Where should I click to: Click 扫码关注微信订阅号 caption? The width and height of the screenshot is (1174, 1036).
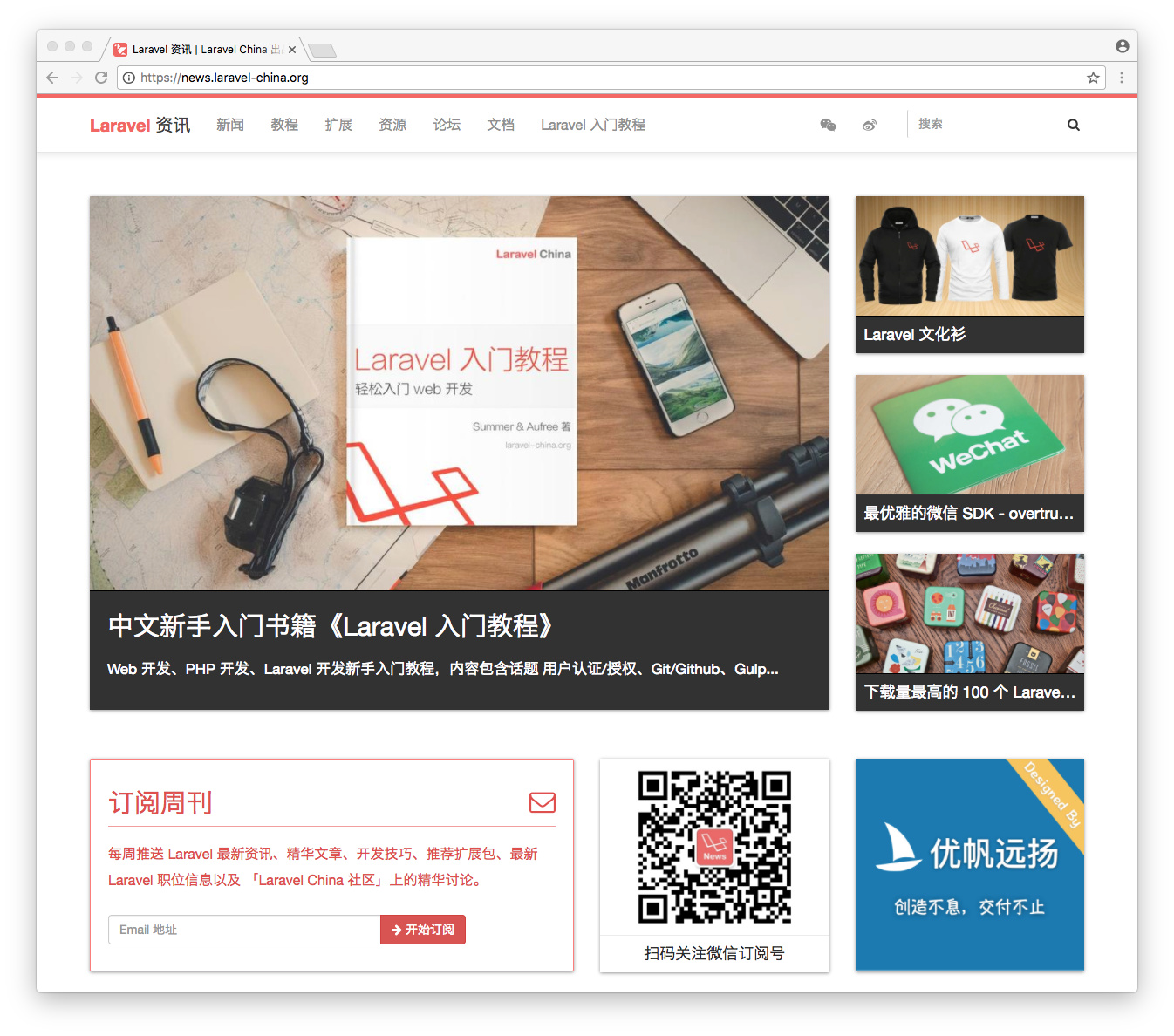[714, 953]
